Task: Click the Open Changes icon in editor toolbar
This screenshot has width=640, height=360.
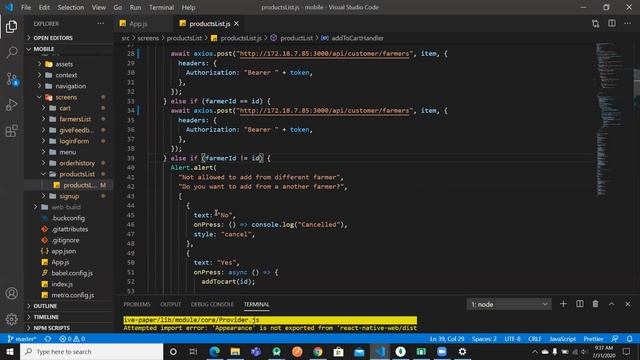Action: click(596, 24)
